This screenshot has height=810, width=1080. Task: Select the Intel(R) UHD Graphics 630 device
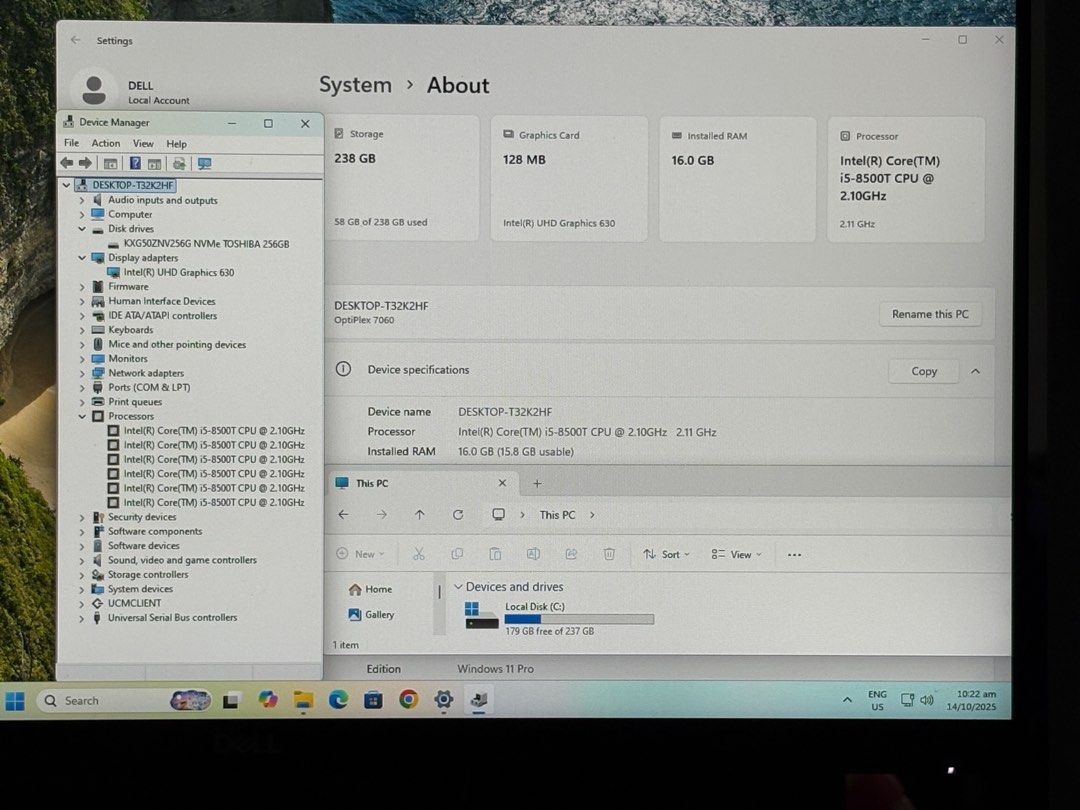178,272
